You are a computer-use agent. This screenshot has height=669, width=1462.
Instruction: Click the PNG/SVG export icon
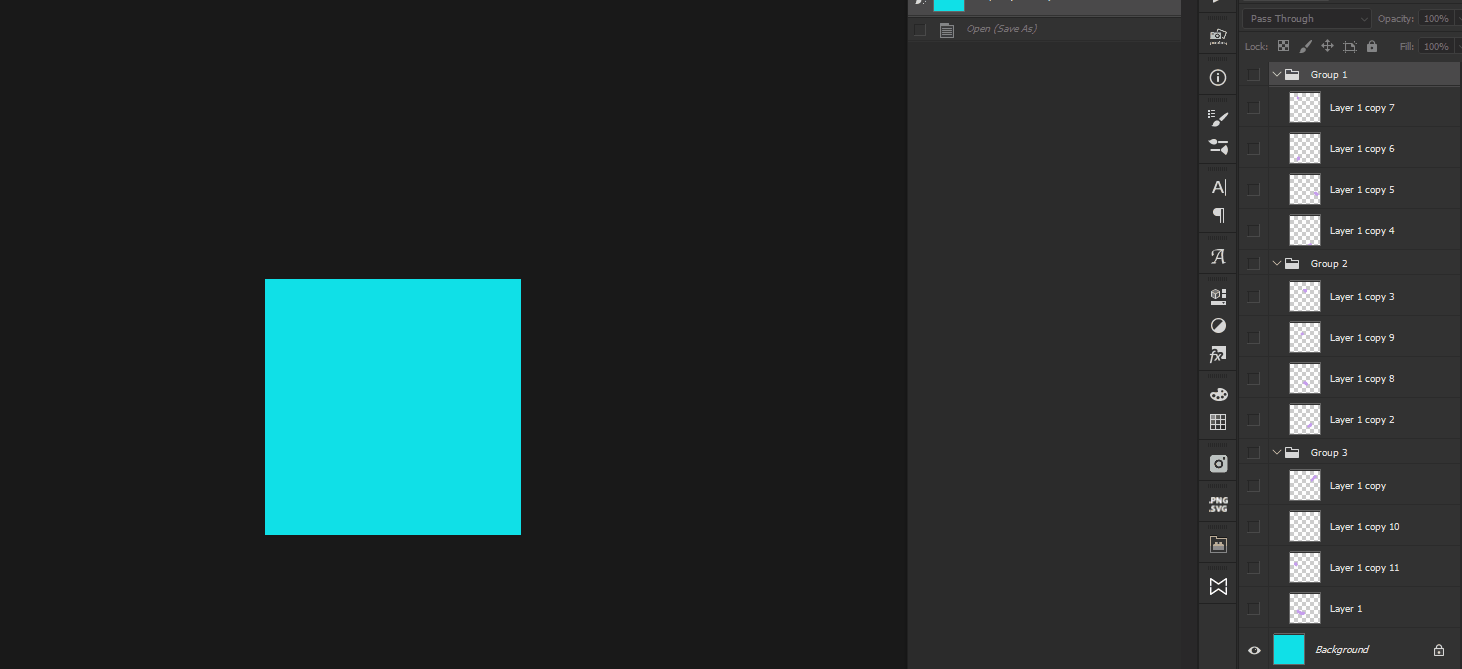(x=1217, y=503)
